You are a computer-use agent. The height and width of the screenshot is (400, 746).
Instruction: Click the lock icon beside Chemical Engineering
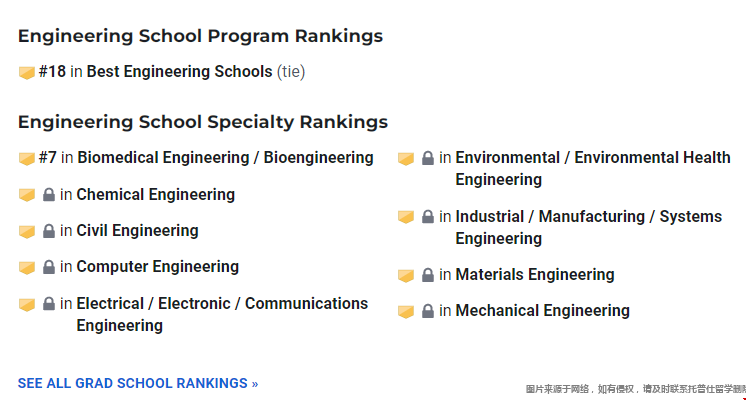(49, 195)
